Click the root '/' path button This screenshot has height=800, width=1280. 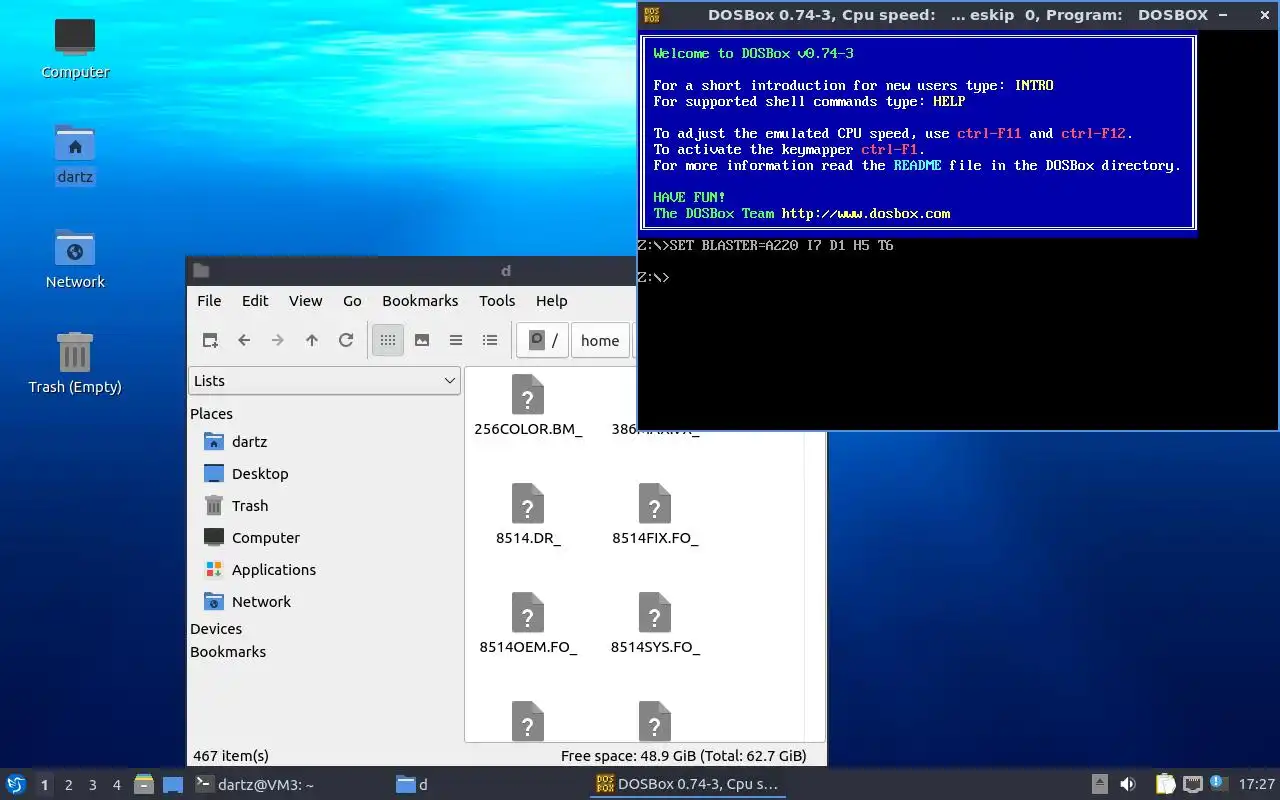(x=544, y=340)
